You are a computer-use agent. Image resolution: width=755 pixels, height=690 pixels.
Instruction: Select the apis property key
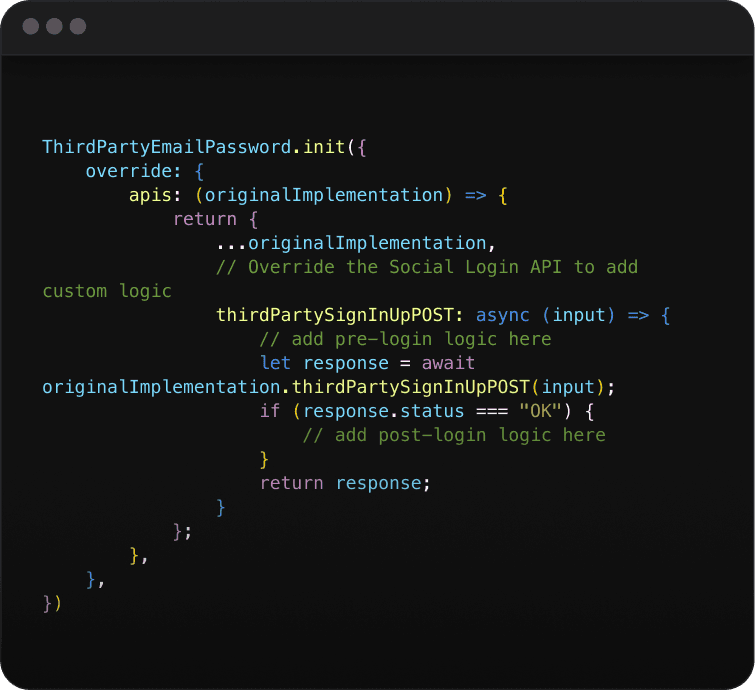point(151,195)
